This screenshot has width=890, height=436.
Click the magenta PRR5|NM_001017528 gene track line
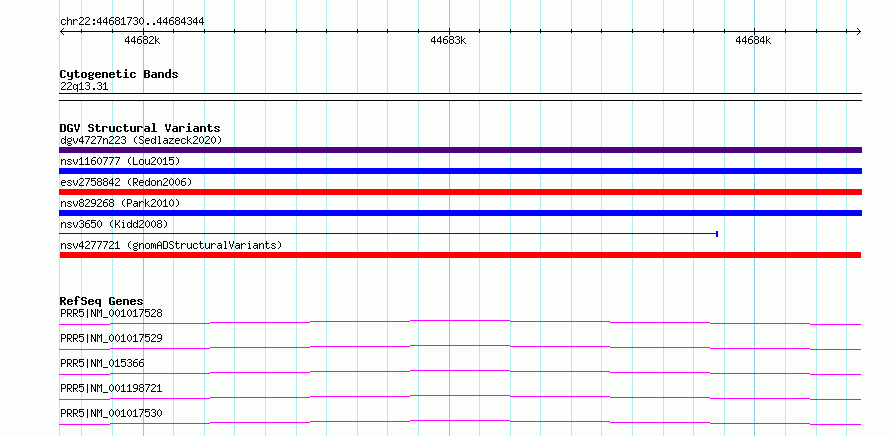(460, 322)
